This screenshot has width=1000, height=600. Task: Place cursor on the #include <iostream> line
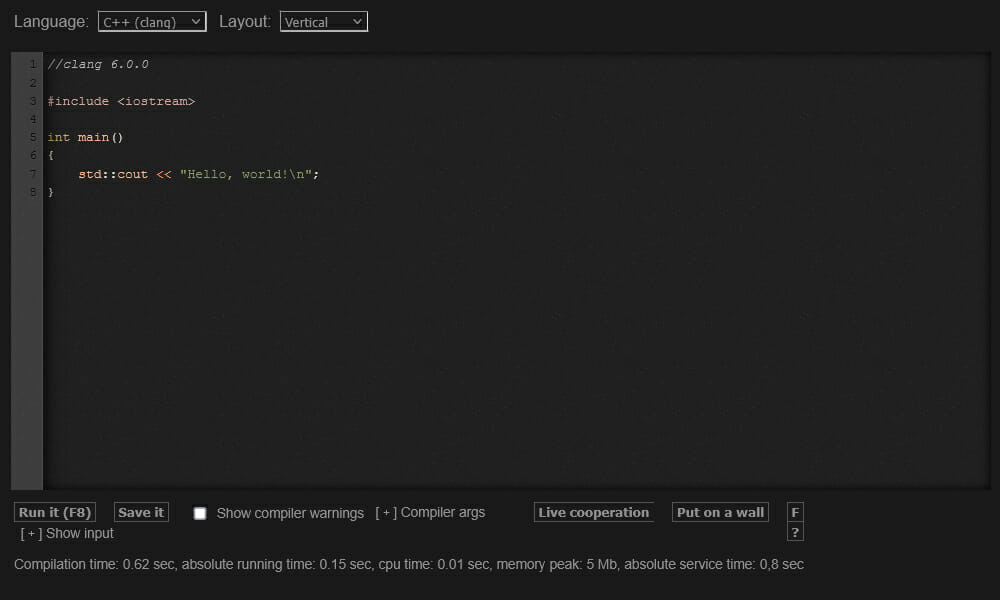[x=120, y=101]
